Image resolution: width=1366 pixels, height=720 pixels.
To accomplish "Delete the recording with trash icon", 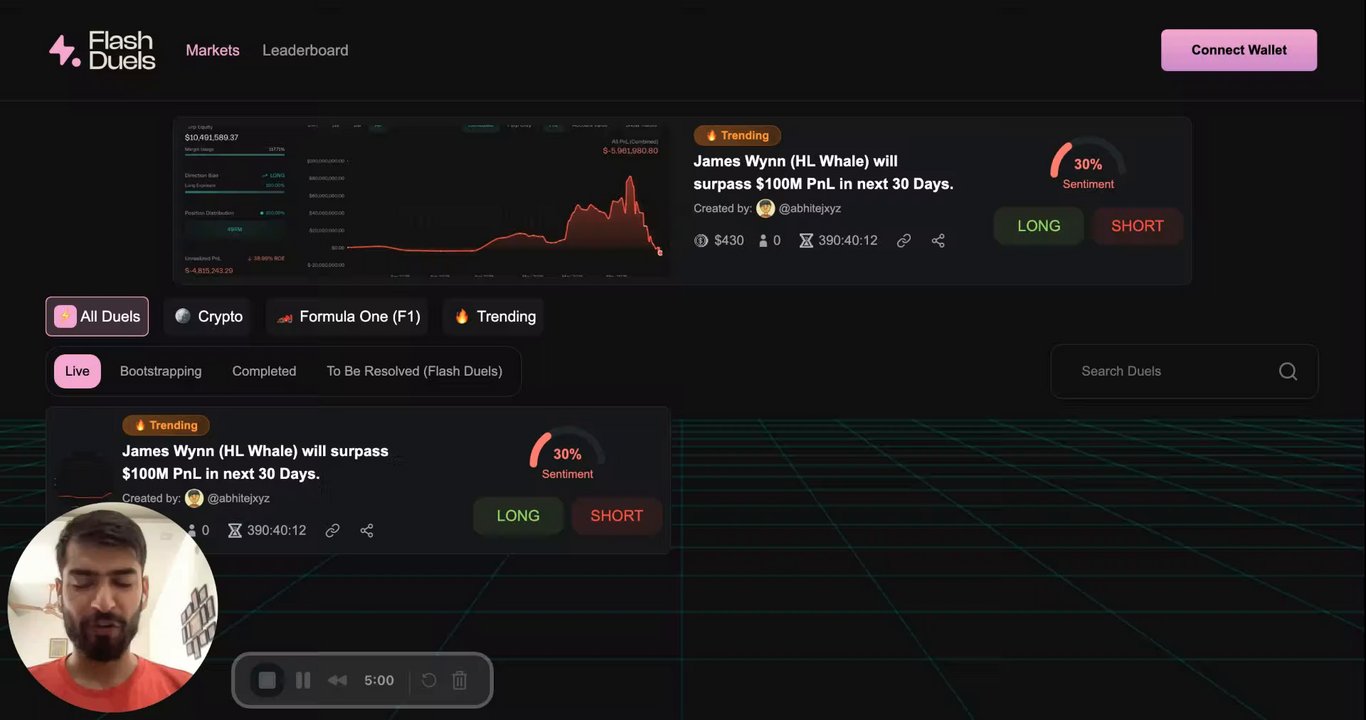I will click(460, 680).
